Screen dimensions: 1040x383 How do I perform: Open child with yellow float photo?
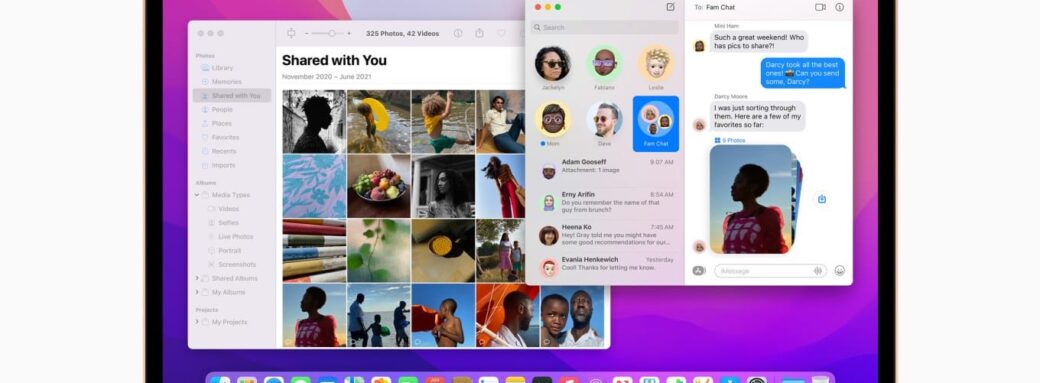pyautogui.click(x=378, y=122)
